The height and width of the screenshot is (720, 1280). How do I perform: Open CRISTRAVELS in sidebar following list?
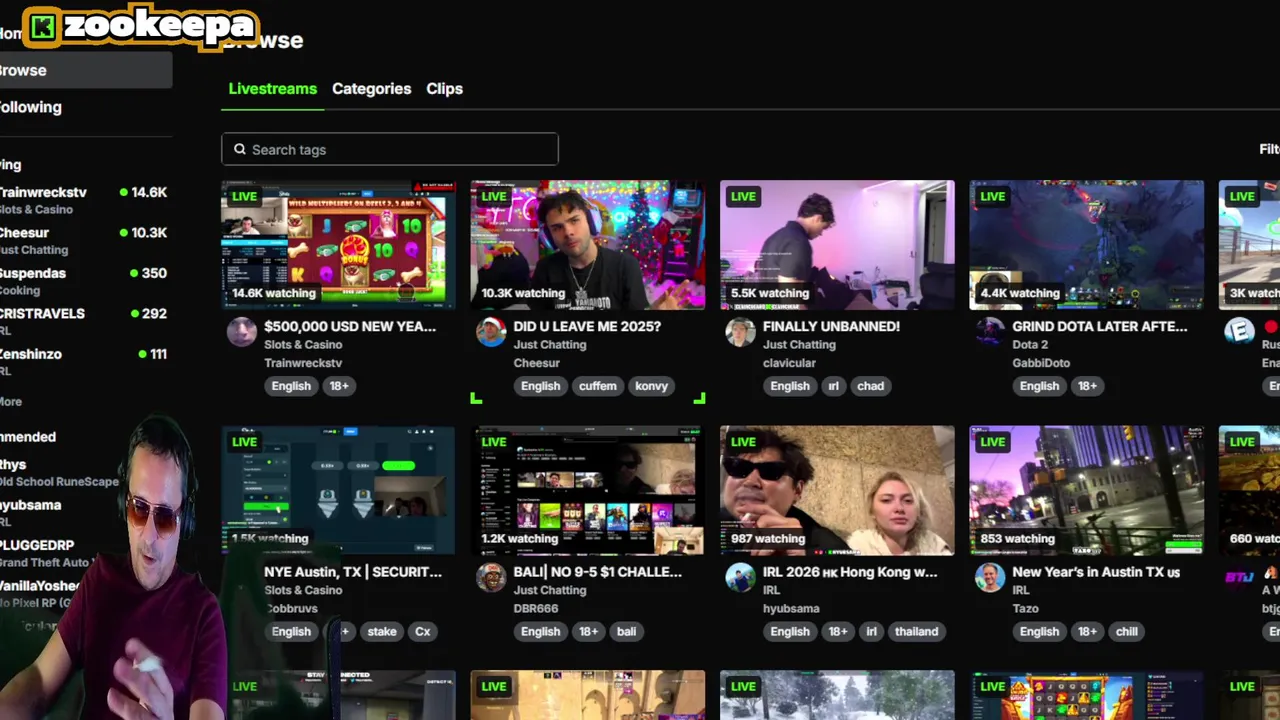point(84,321)
